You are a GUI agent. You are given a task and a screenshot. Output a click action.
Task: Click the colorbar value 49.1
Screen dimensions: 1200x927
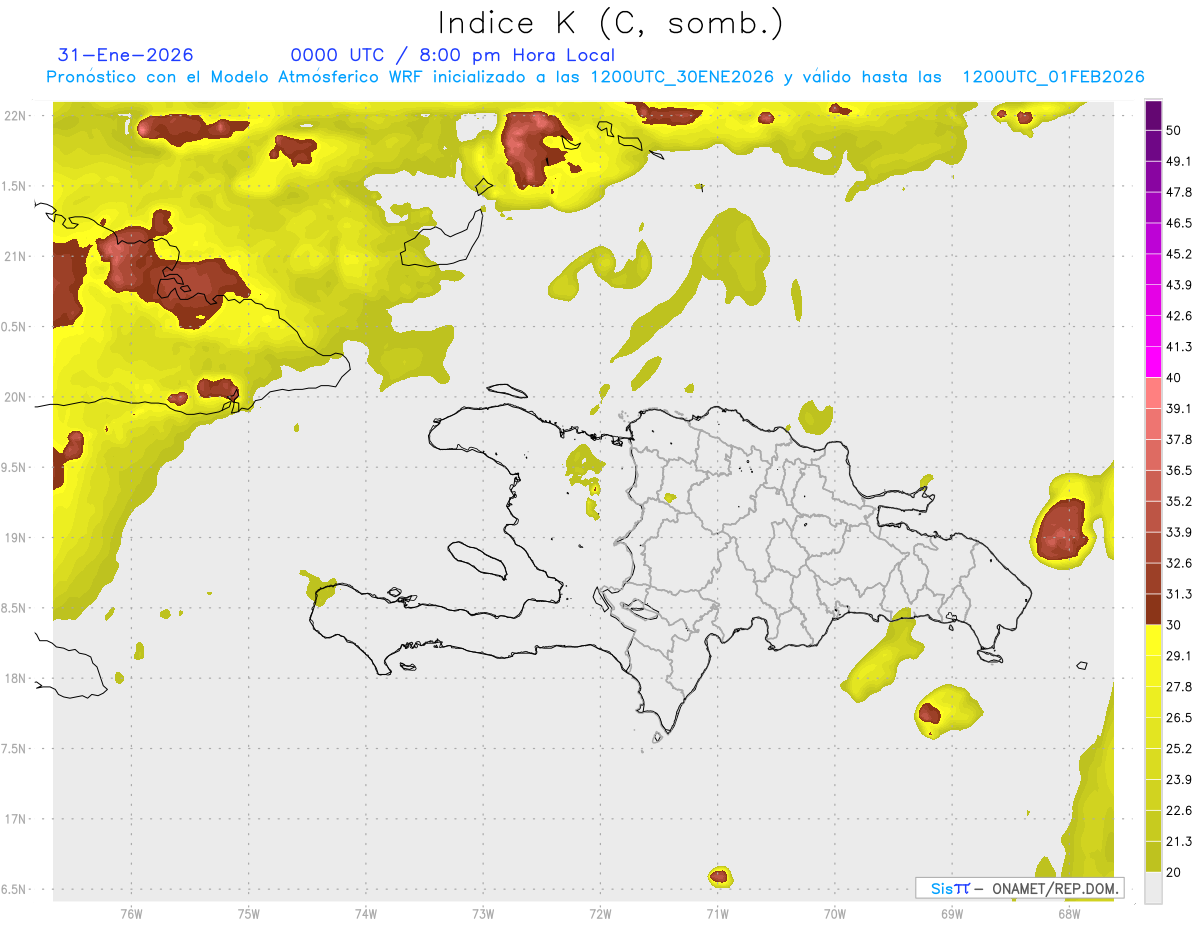point(1178,161)
